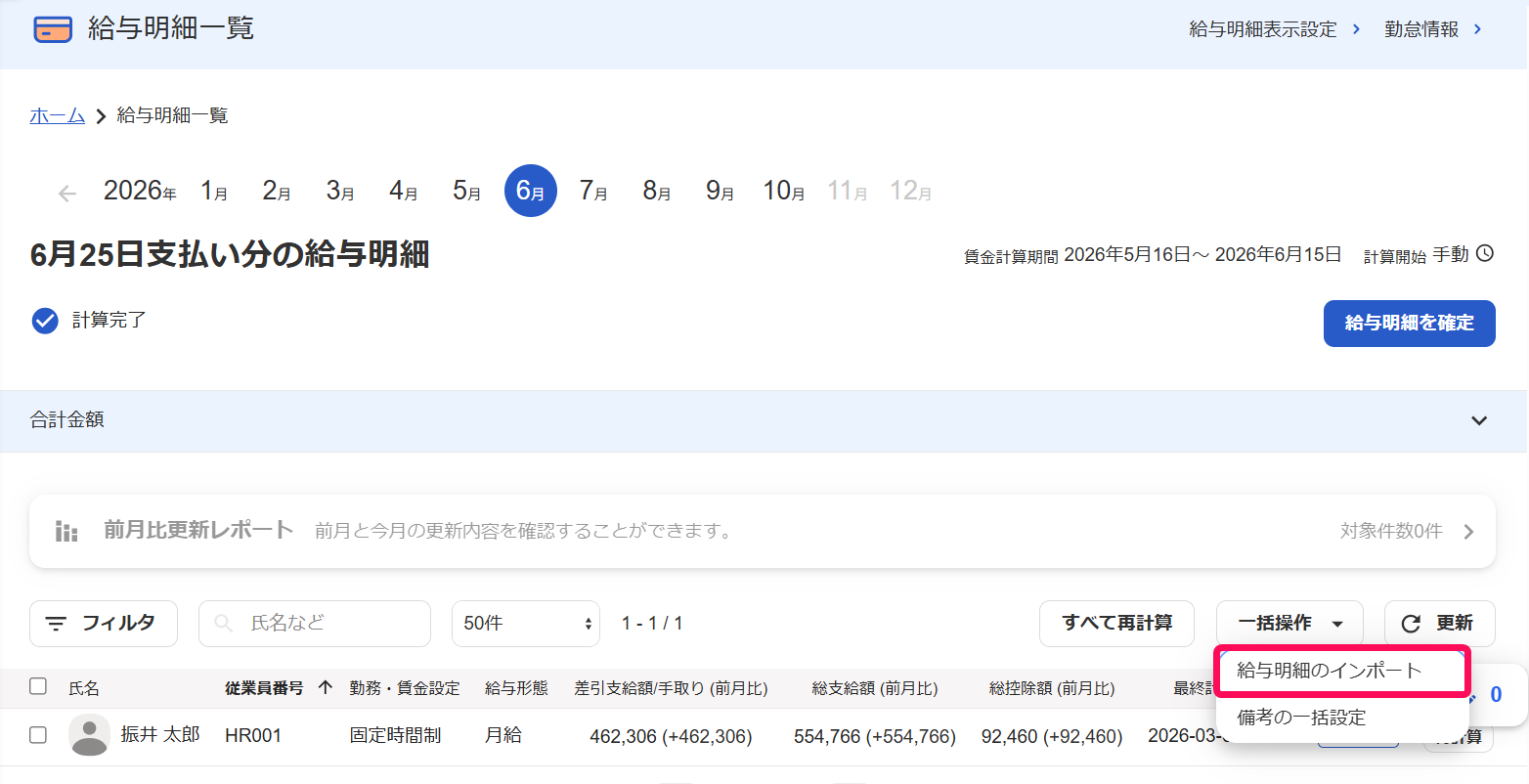This screenshot has height=784, width=1529.
Task: Click the 更新 button
Action: 1440,624
